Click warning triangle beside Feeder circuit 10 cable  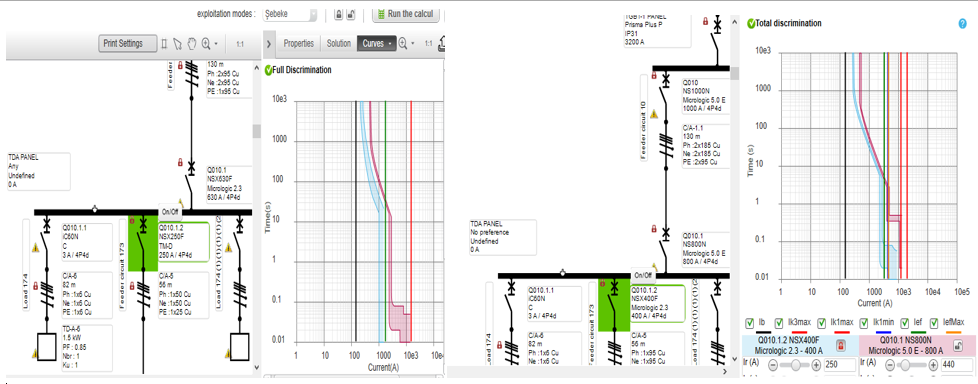[654, 113]
